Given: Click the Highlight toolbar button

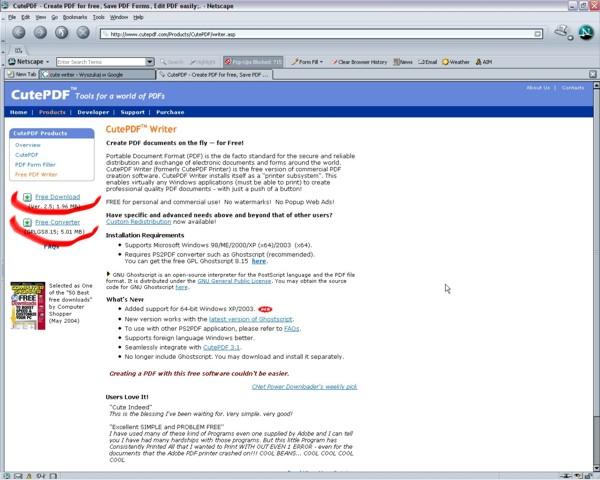Looking at the screenshot, I should pos(203,62).
